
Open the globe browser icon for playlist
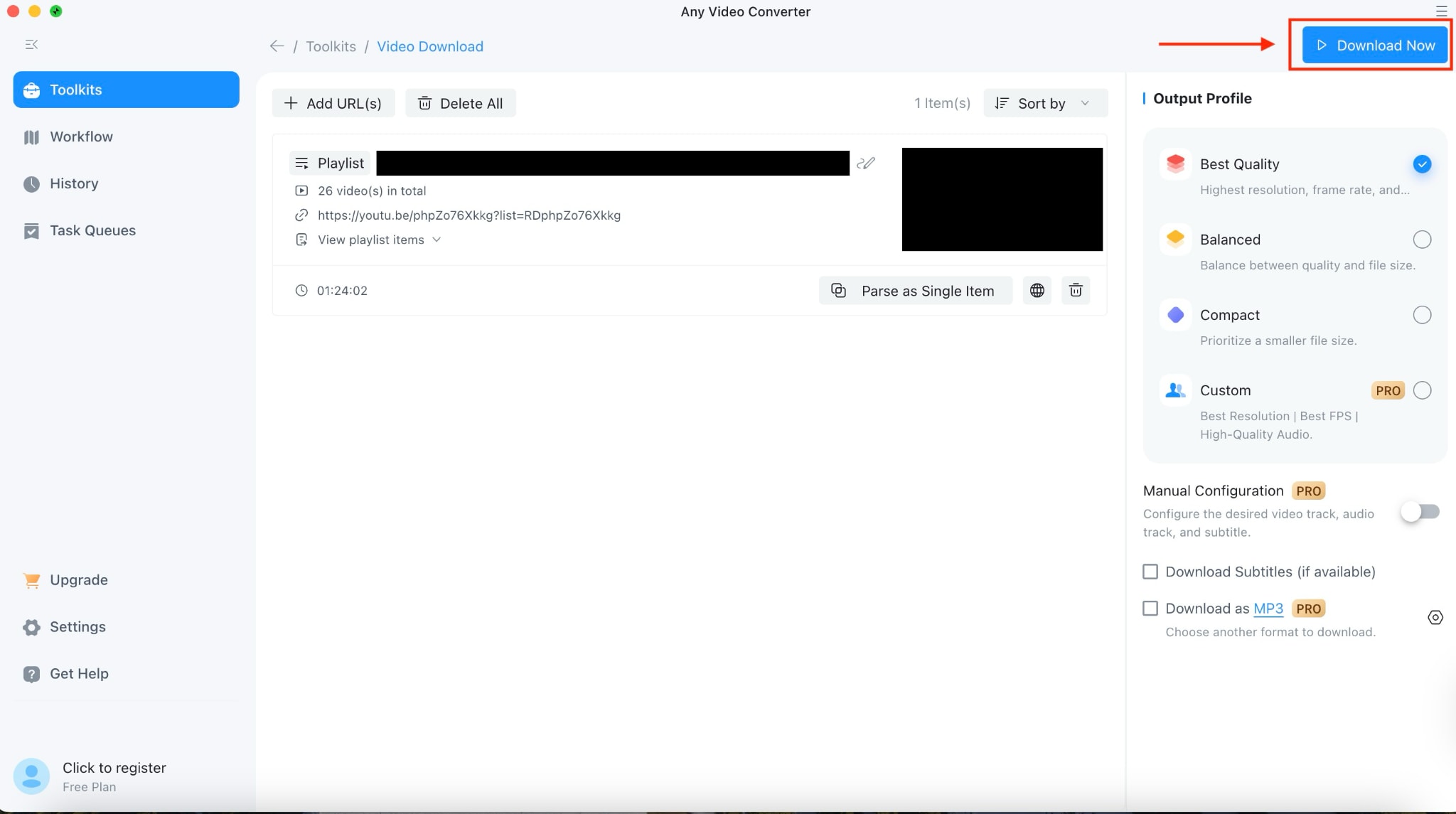coord(1037,290)
